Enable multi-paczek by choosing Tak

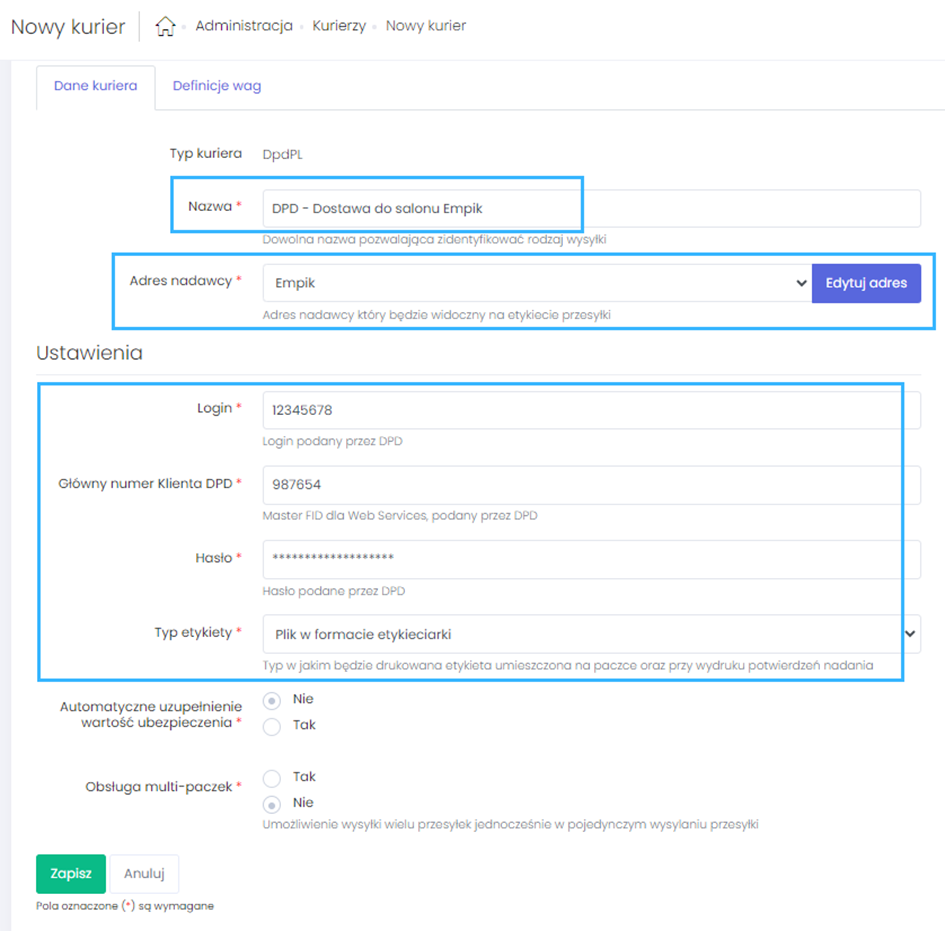click(272, 777)
